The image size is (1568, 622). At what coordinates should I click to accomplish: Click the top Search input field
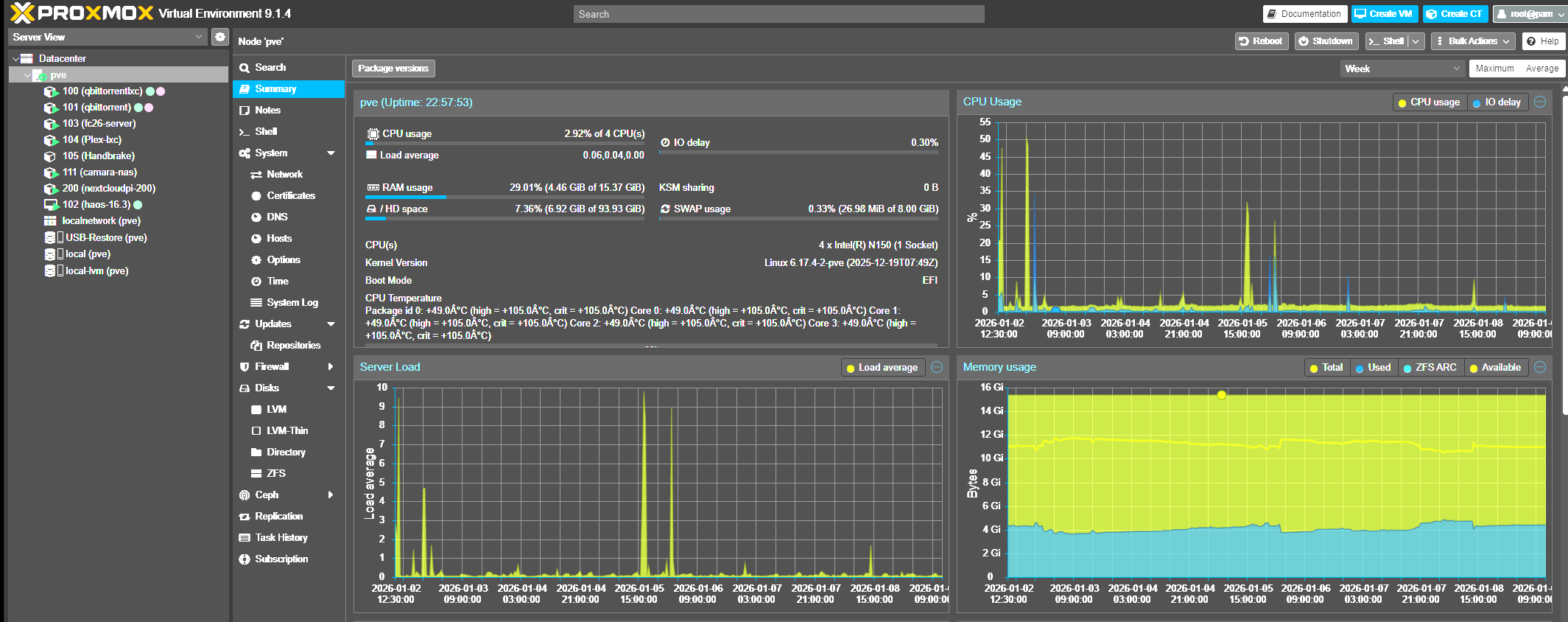click(x=778, y=14)
